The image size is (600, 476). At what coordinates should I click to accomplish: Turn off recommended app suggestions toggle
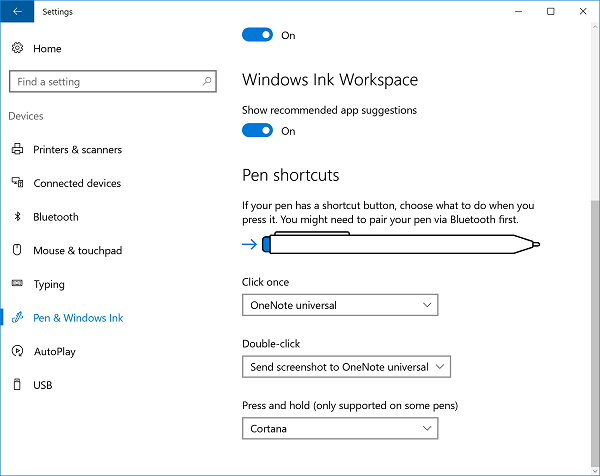[x=258, y=130]
